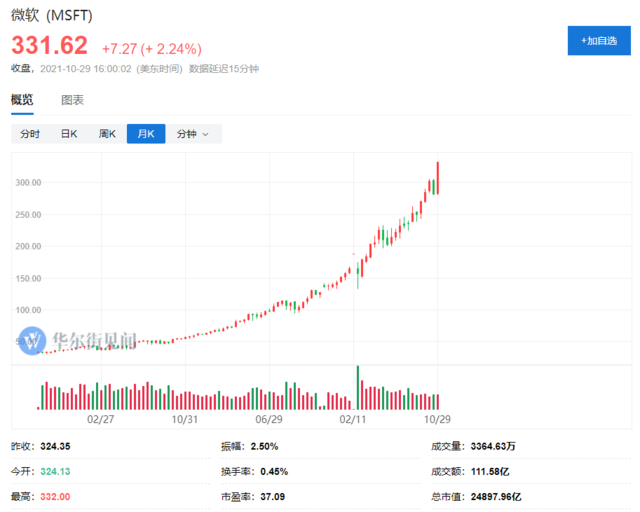Click the closing timestamp 2021-10-29 16:00:02

(86, 69)
